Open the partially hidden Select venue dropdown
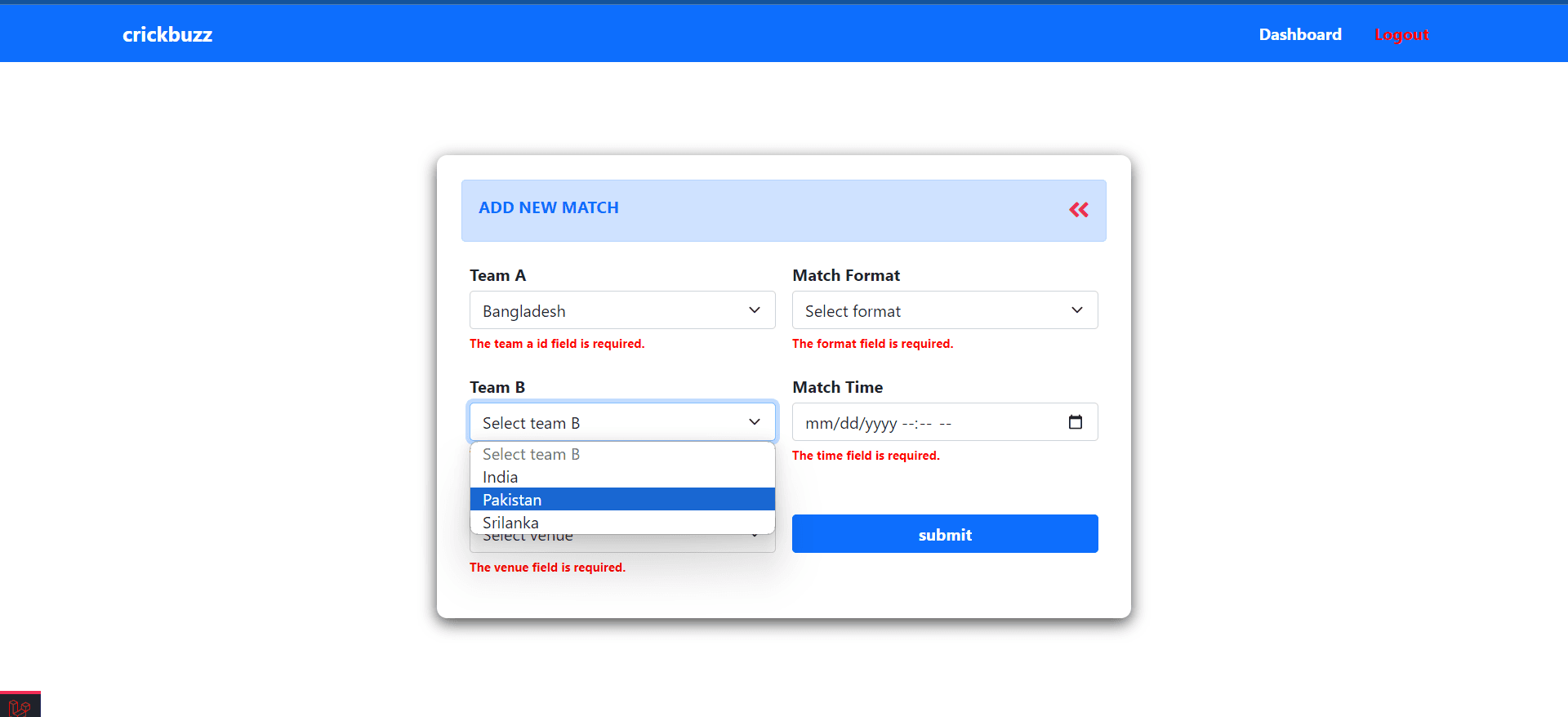Screen dimensions: 1568x717 coord(622,543)
